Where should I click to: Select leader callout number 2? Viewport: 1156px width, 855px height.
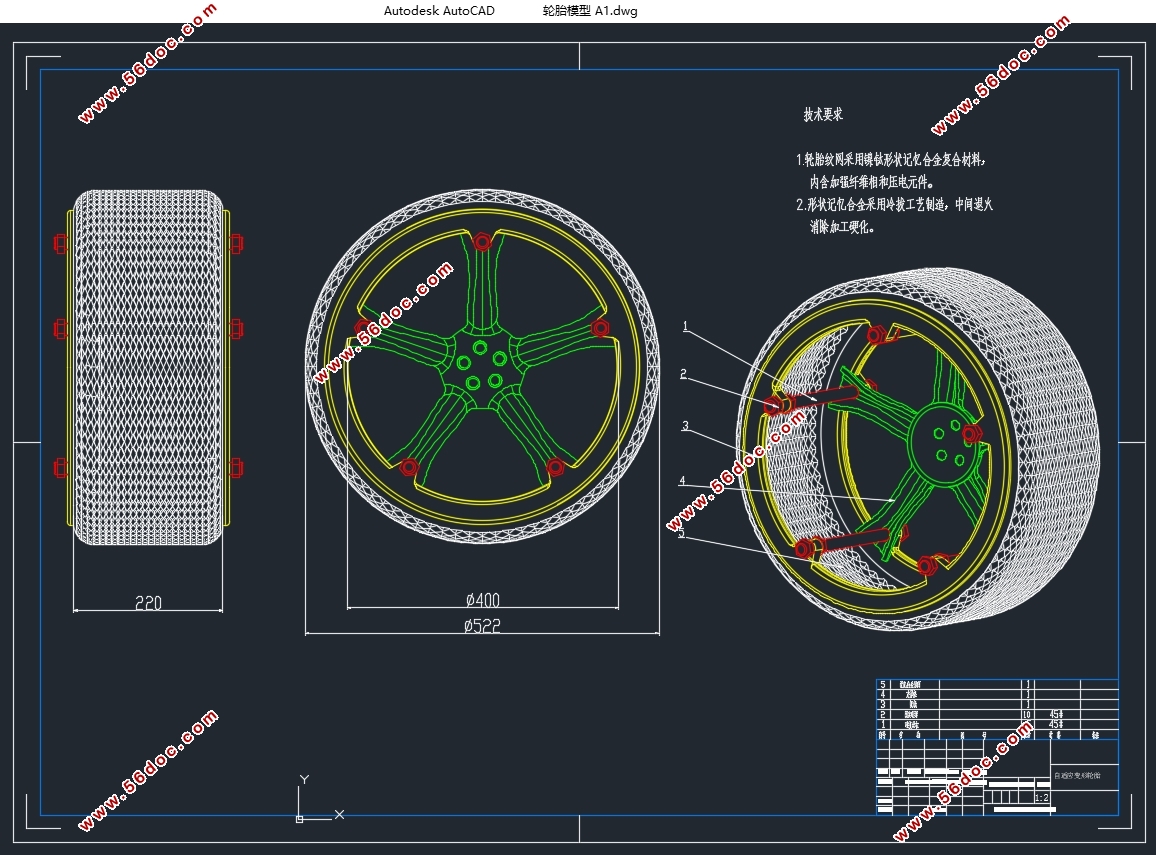point(683,374)
